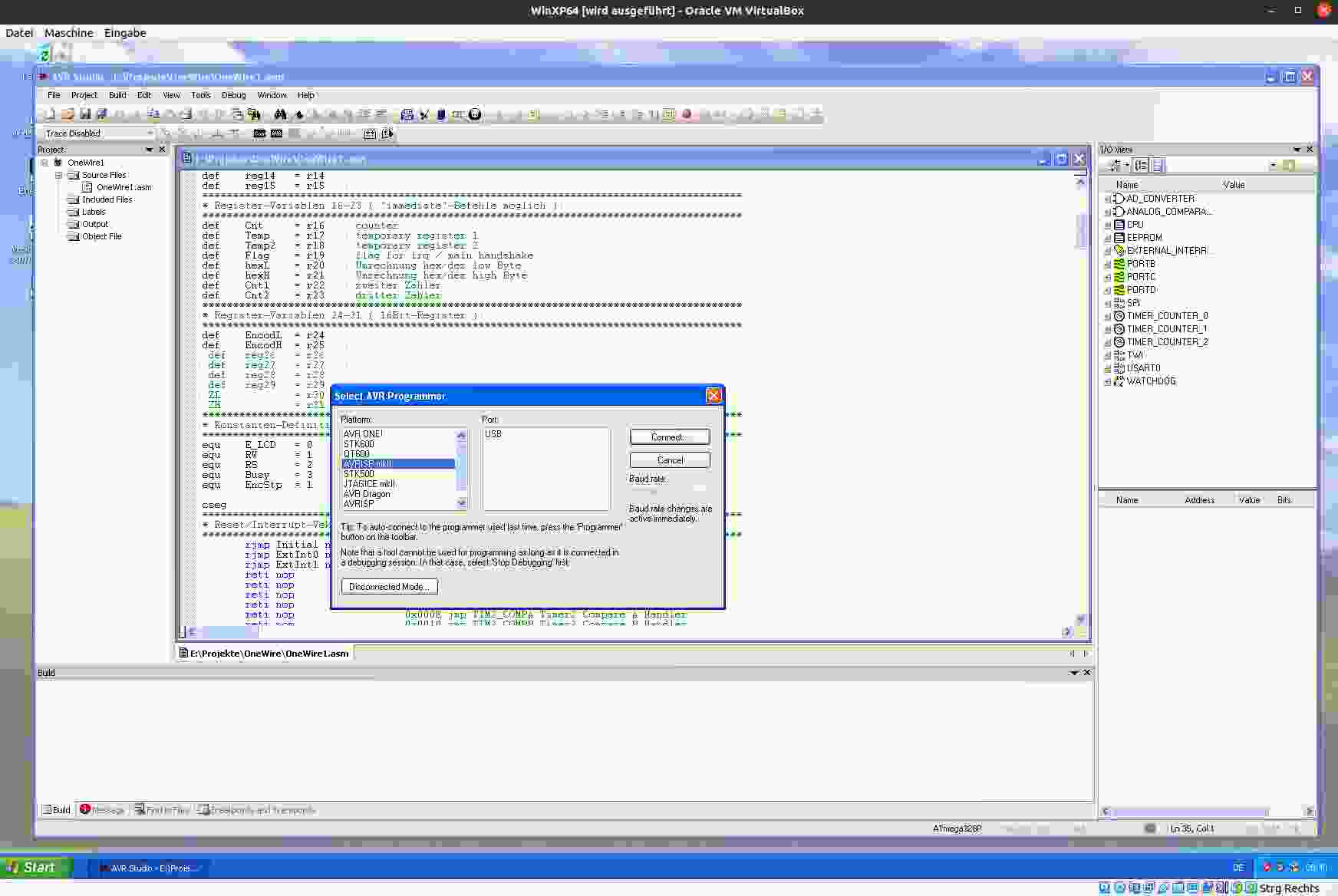Open the VirtualBox Eingabe menu

125,33
